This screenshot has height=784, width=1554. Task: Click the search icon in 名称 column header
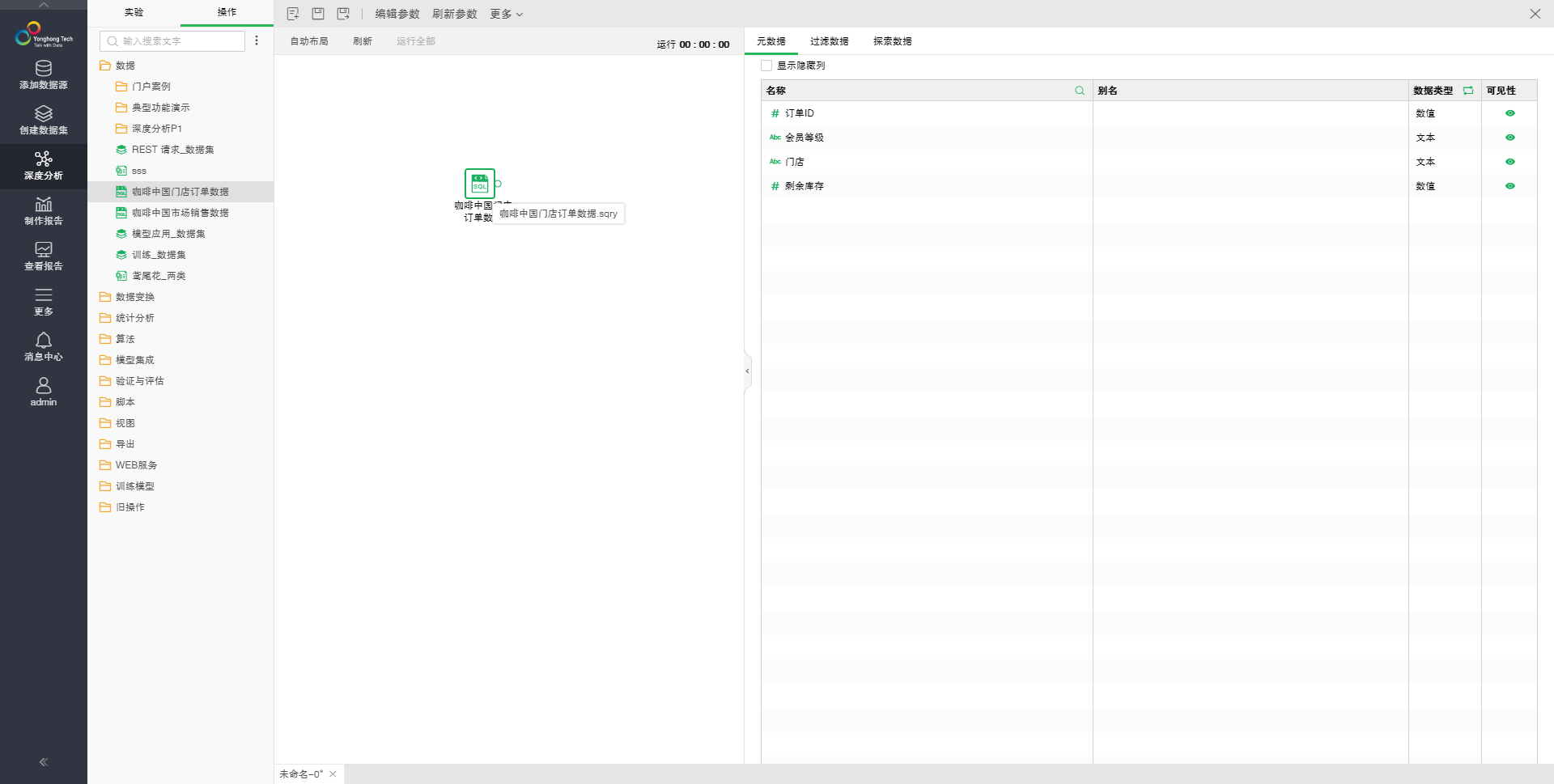point(1080,91)
